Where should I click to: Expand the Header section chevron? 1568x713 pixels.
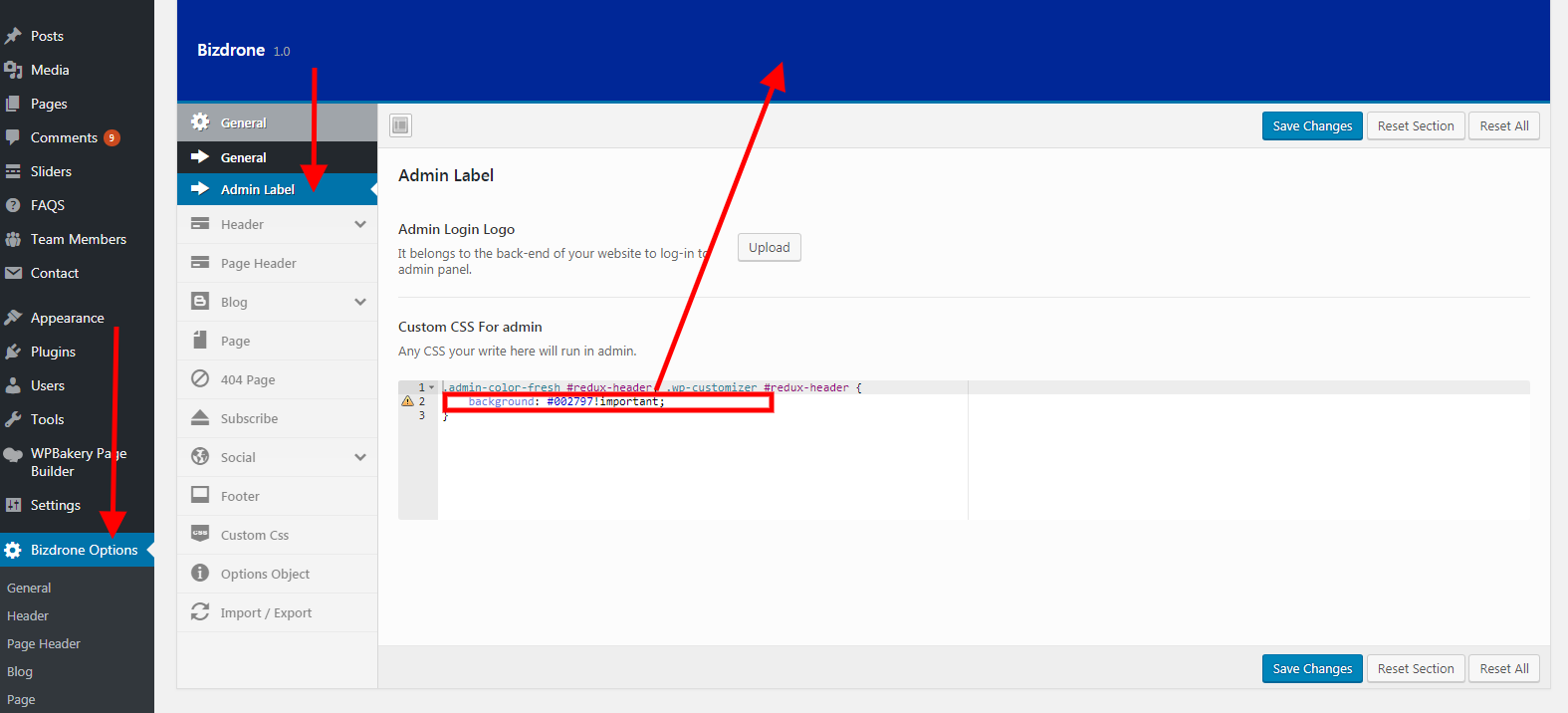(360, 224)
